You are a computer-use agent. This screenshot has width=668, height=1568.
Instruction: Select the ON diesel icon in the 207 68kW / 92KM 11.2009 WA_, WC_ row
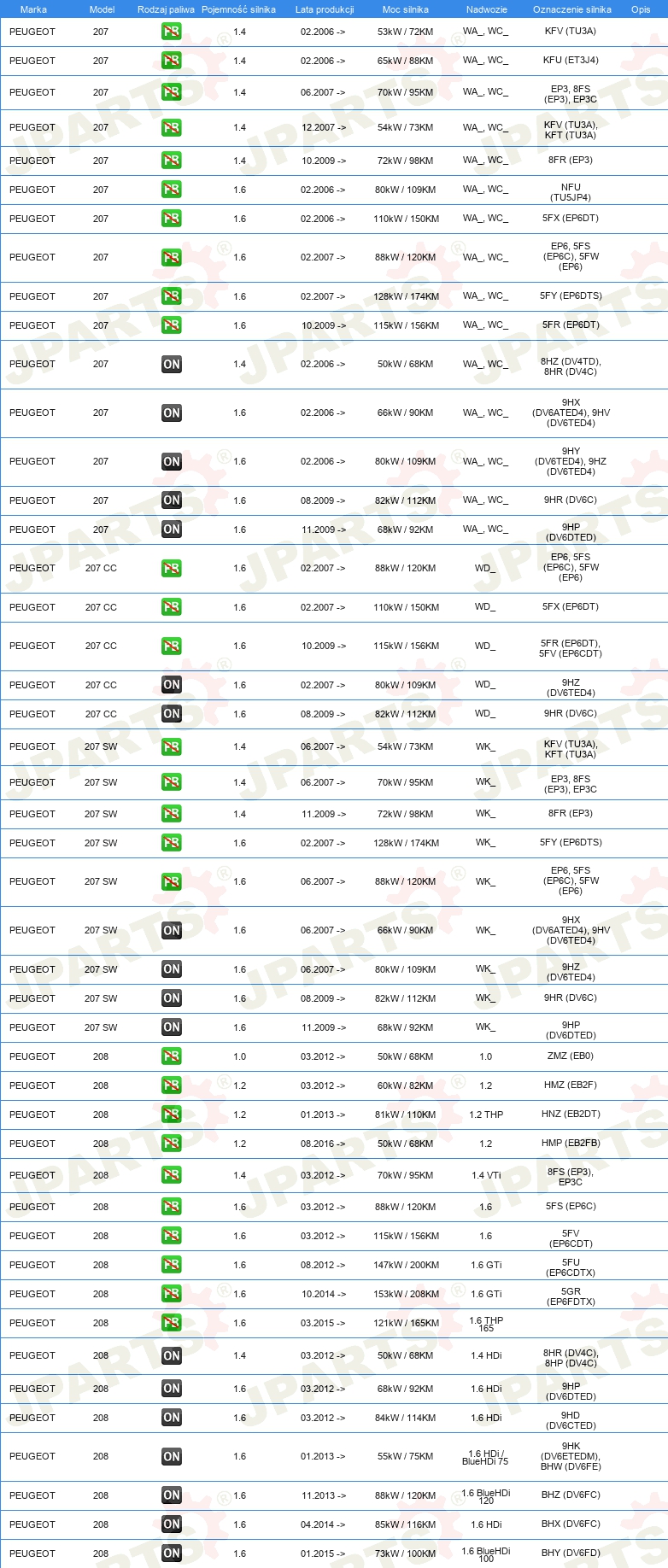coord(172,529)
